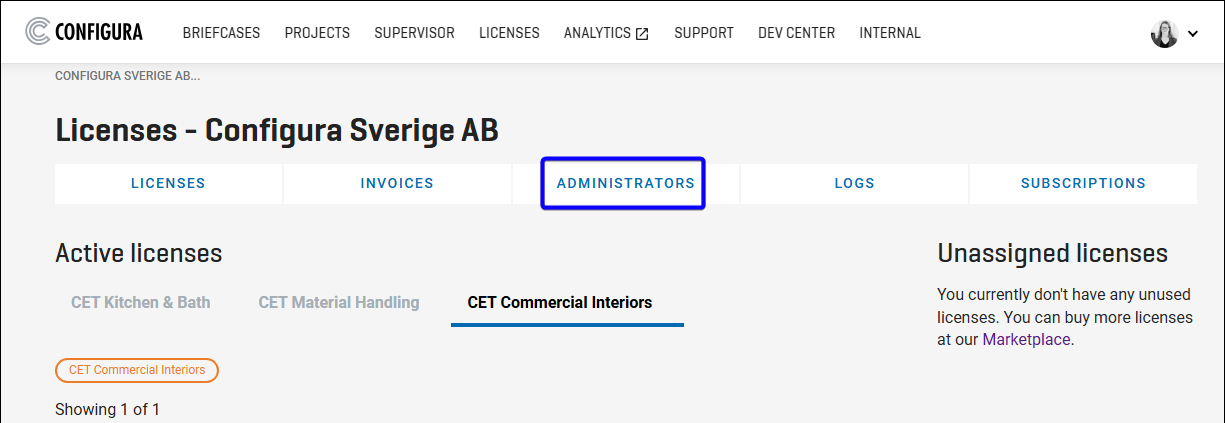
Task: Switch to the Logs tab
Action: coord(854,184)
